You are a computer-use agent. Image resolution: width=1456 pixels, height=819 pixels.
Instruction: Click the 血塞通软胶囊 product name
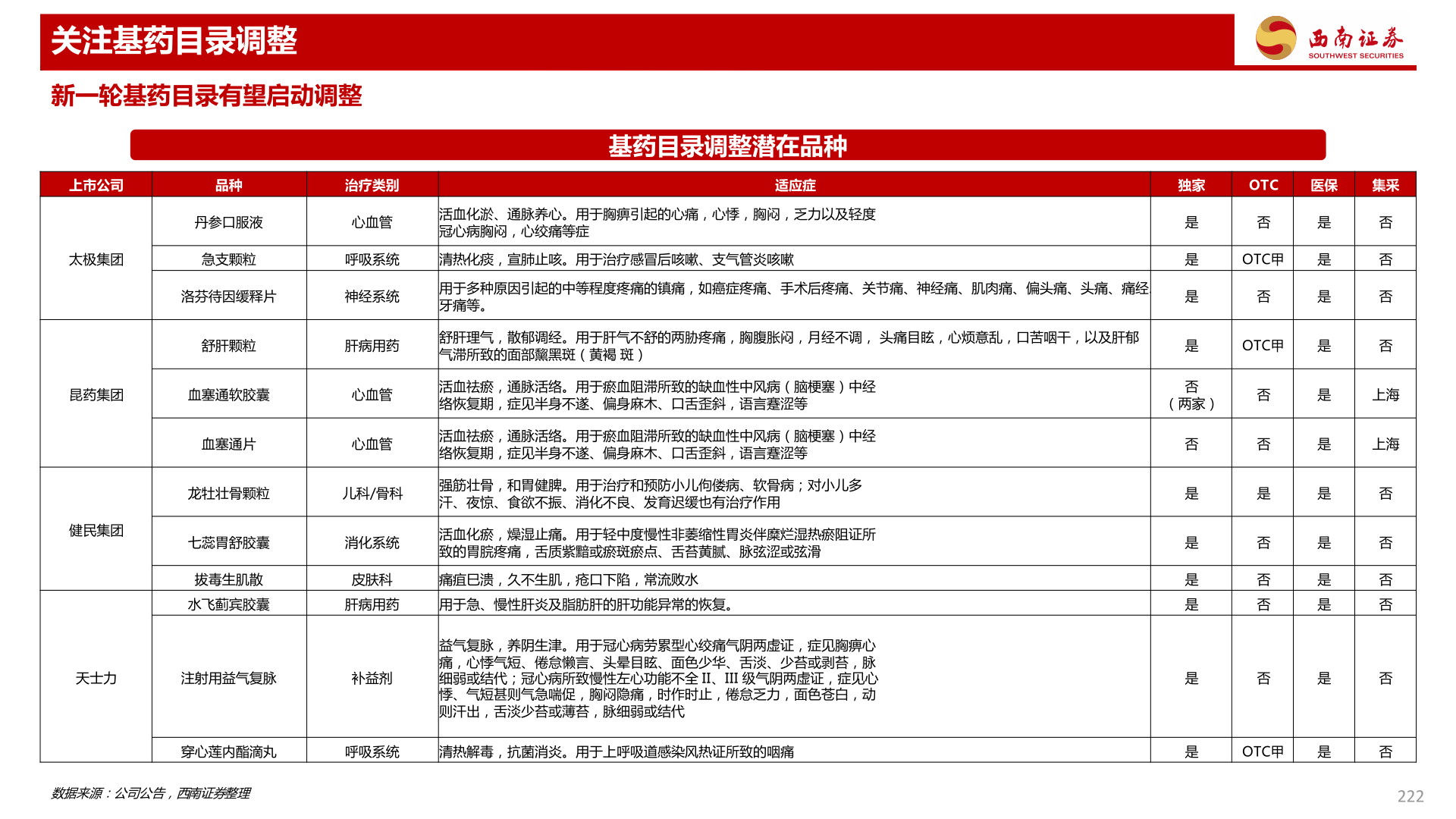230,394
